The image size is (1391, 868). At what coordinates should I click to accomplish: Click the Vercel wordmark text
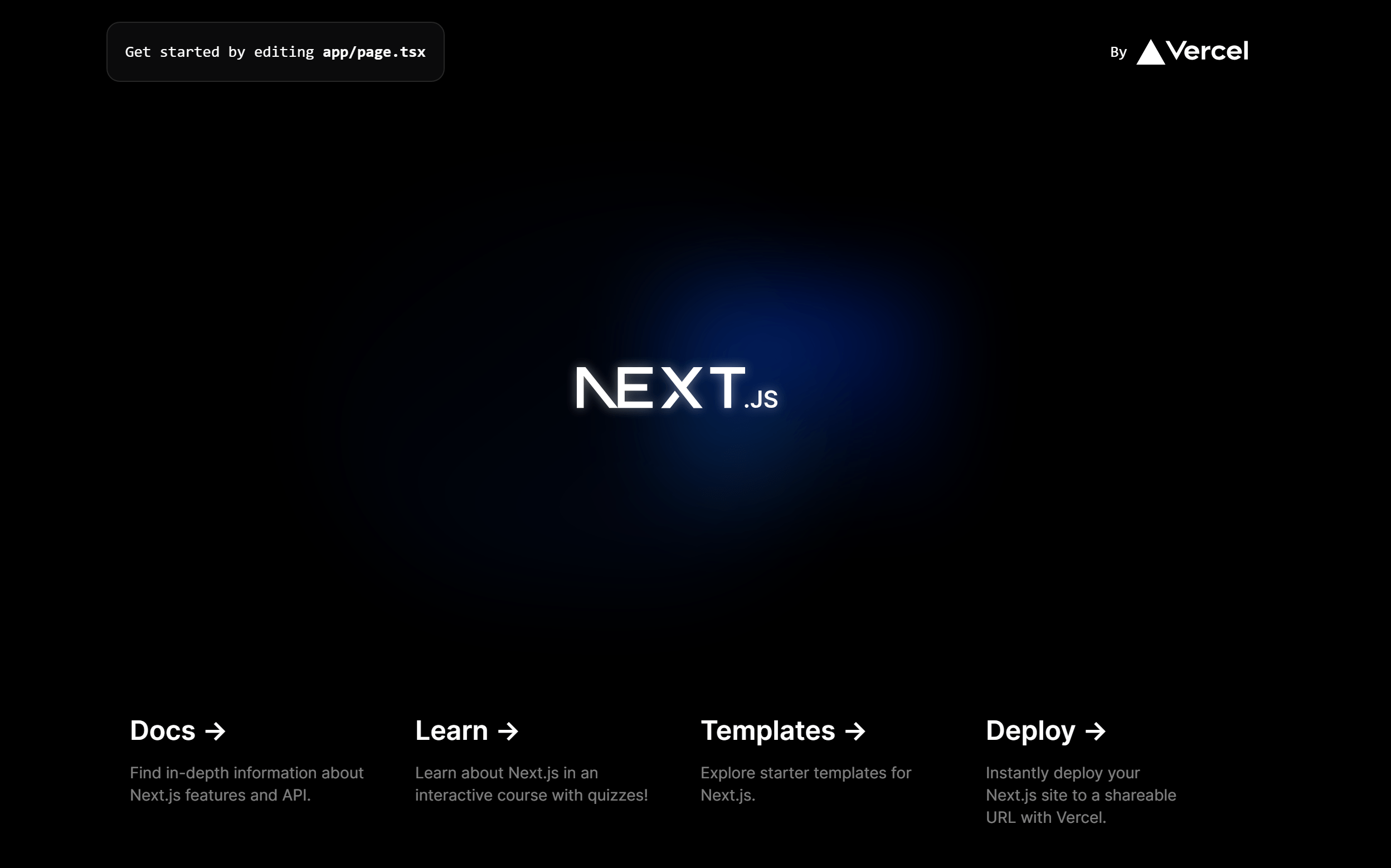[x=1207, y=51]
